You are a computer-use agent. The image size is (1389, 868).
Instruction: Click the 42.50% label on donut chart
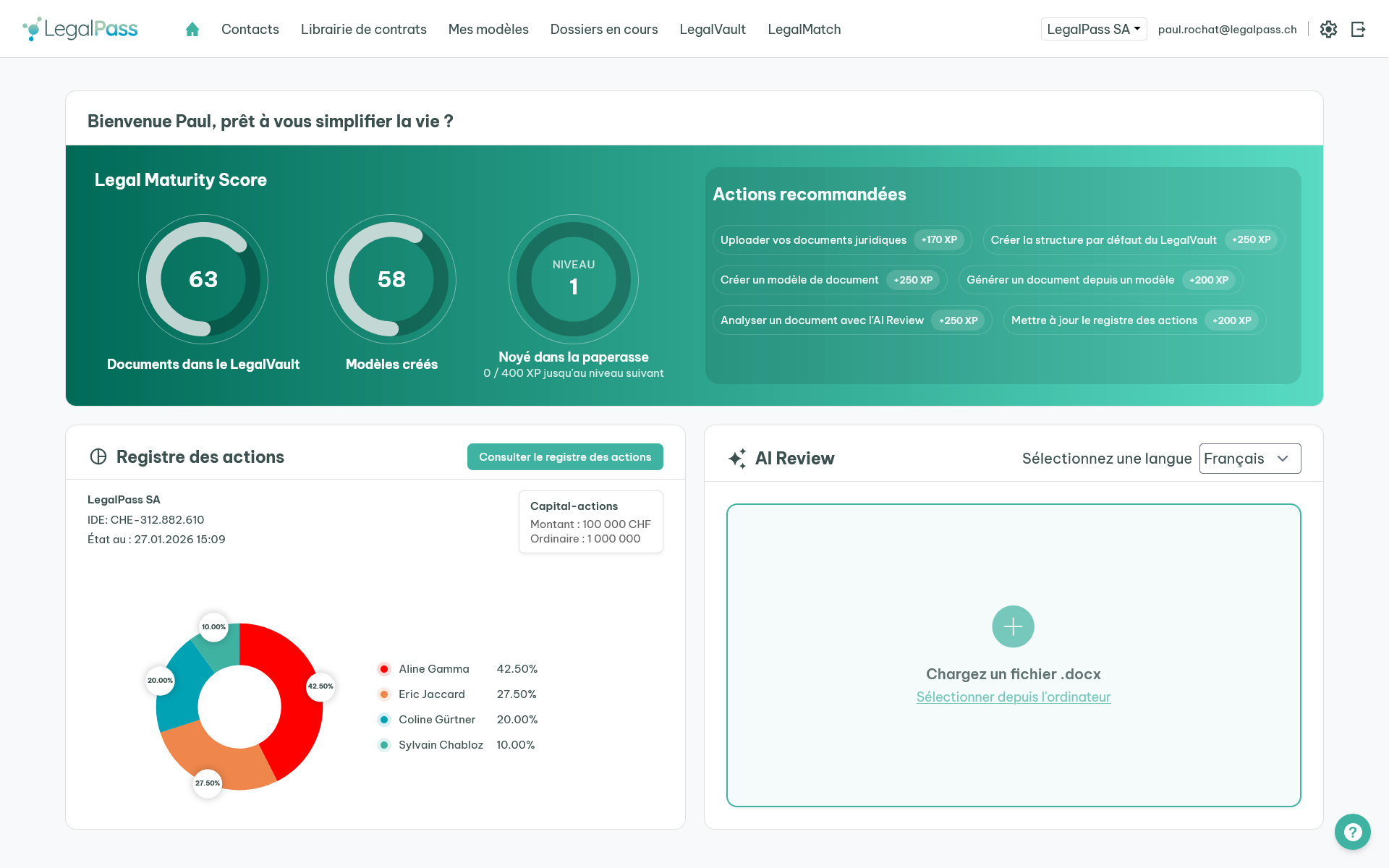(320, 686)
